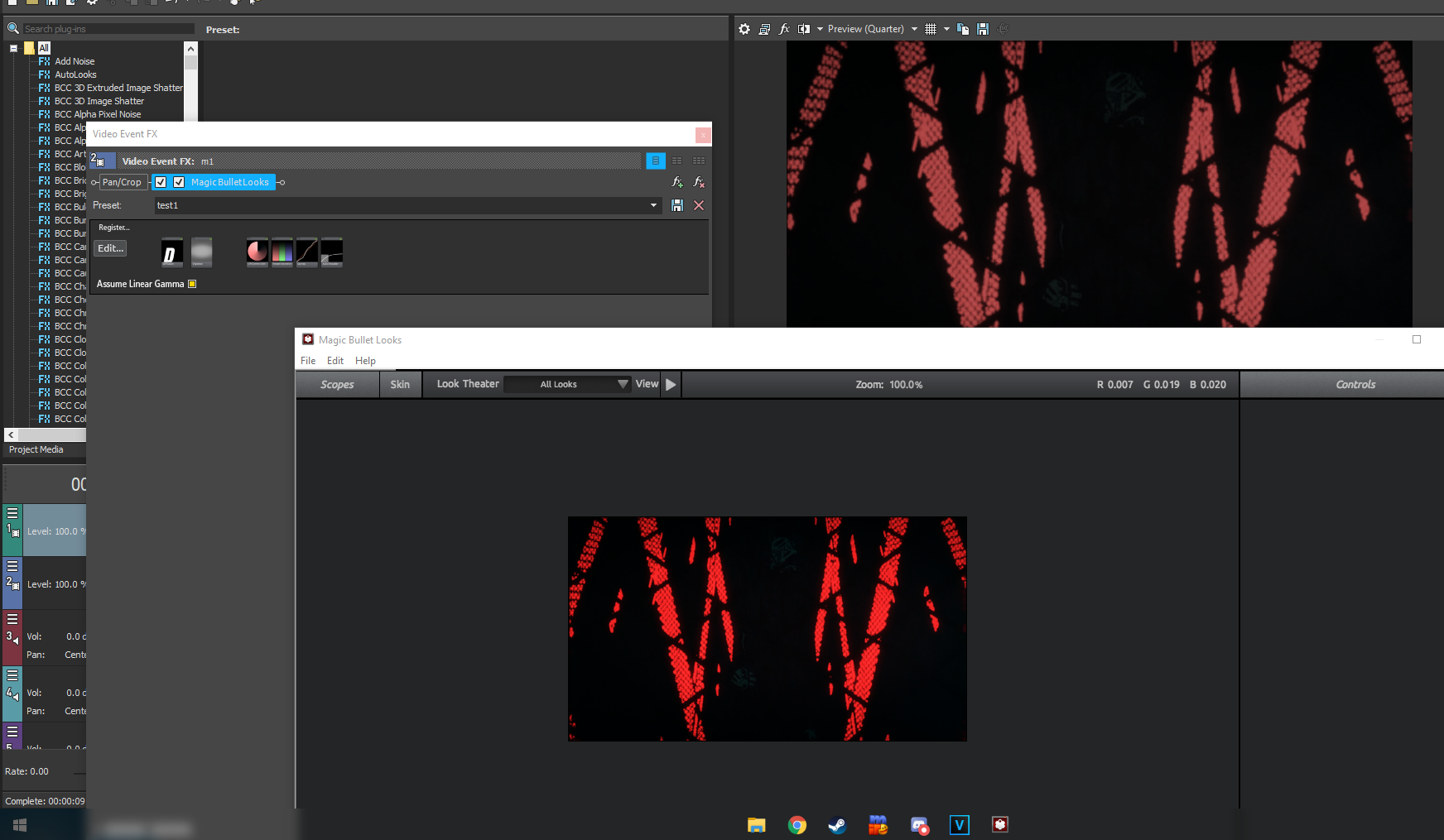Open the Scopes panel tab
The image size is (1444, 840).
pos(337,384)
